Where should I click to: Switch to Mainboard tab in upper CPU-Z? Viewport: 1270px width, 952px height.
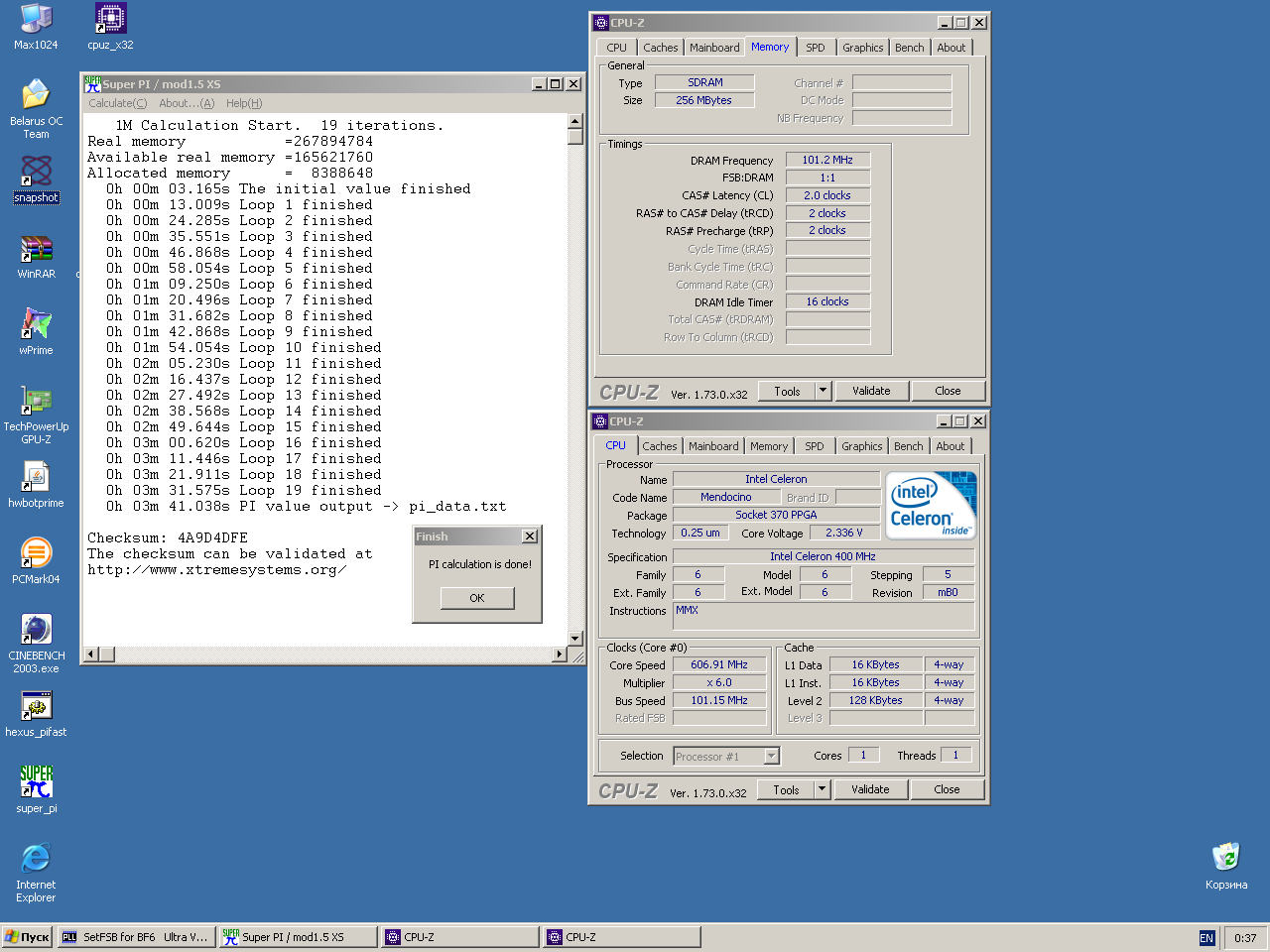pyautogui.click(x=714, y=48)
